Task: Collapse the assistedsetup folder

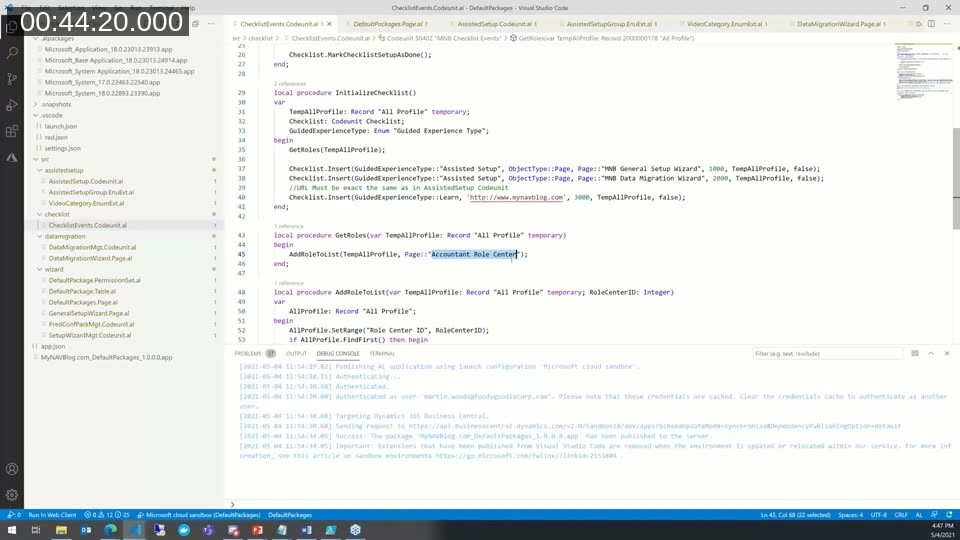Action: [x=64, y=170]
